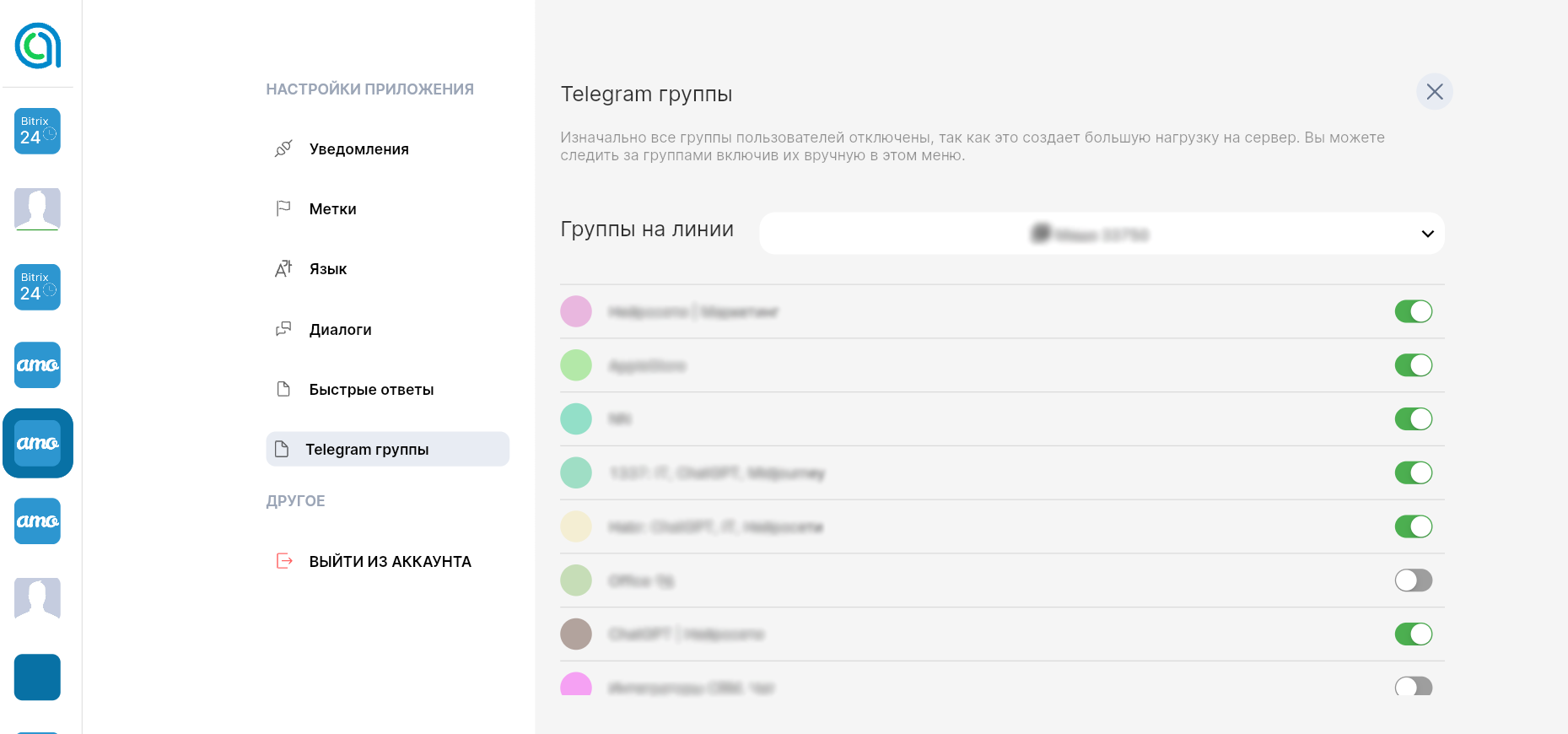Select the second Bitrix24 account icon
This screenshot has height=734, width=1568.
pyautogui.click(x=38, y=287)
